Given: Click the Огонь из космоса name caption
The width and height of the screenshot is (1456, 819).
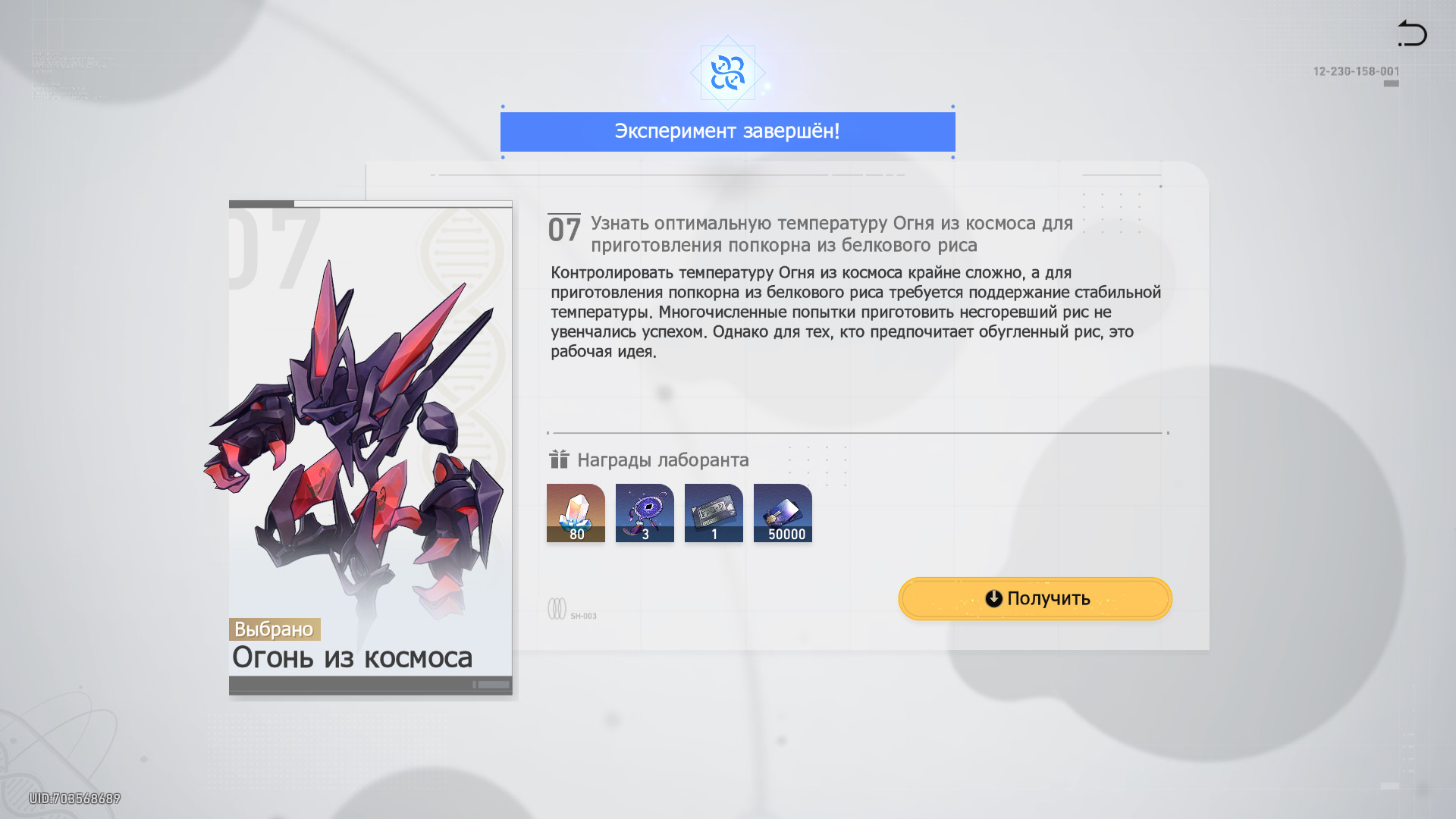Looking at the screenshot, I should tap(353, 657).
